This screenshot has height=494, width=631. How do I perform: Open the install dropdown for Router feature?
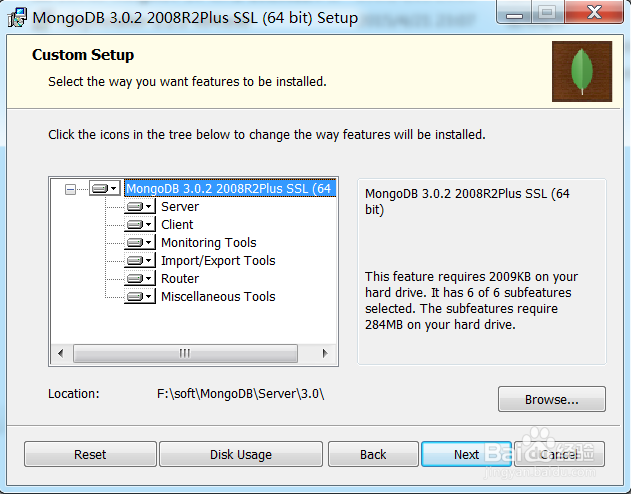(140, 278)
